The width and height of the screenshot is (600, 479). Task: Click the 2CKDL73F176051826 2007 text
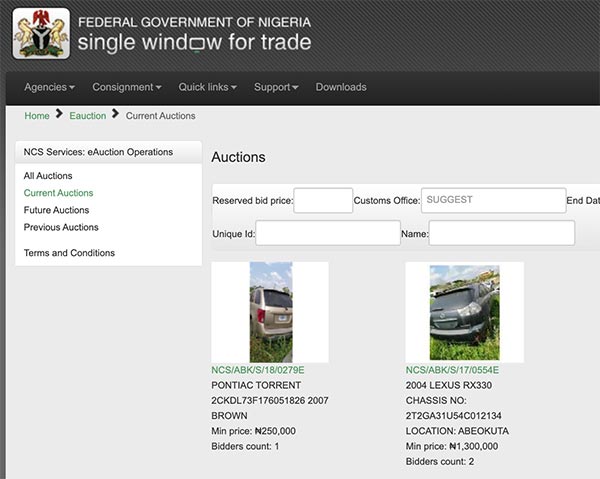coord(270,401)
